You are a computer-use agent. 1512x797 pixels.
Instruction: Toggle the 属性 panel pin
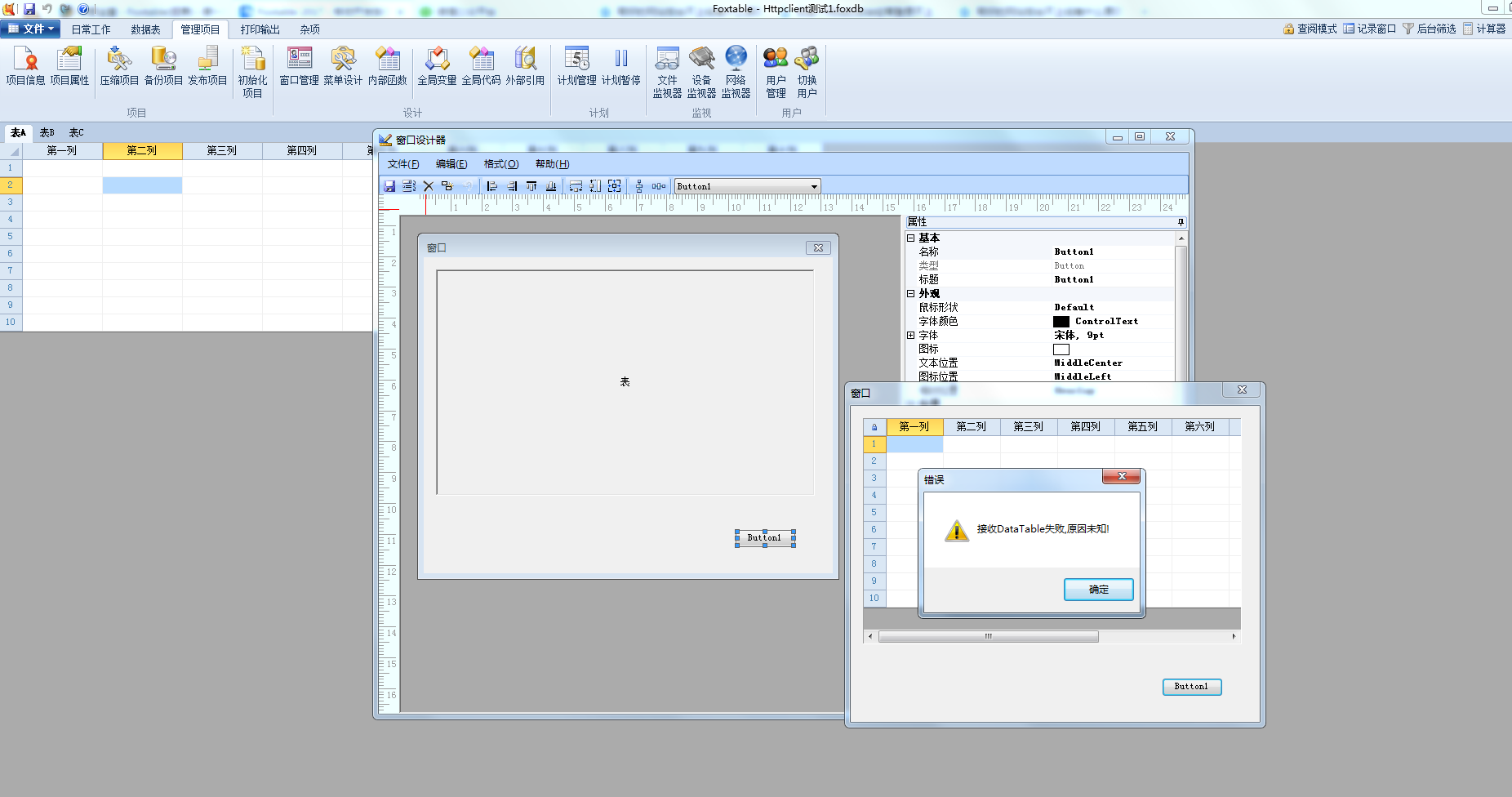click(x=1181, y=222)
